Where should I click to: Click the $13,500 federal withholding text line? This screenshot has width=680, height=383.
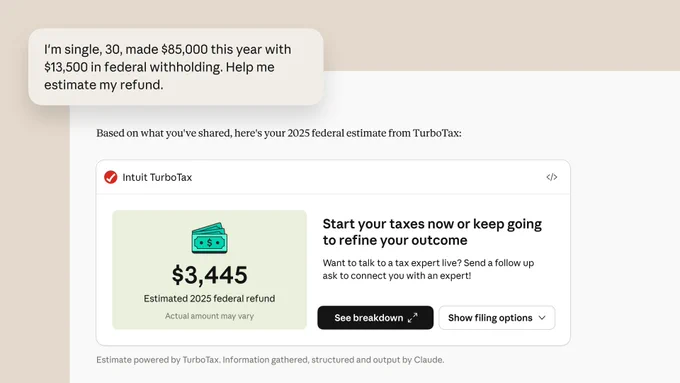point(159,67)
